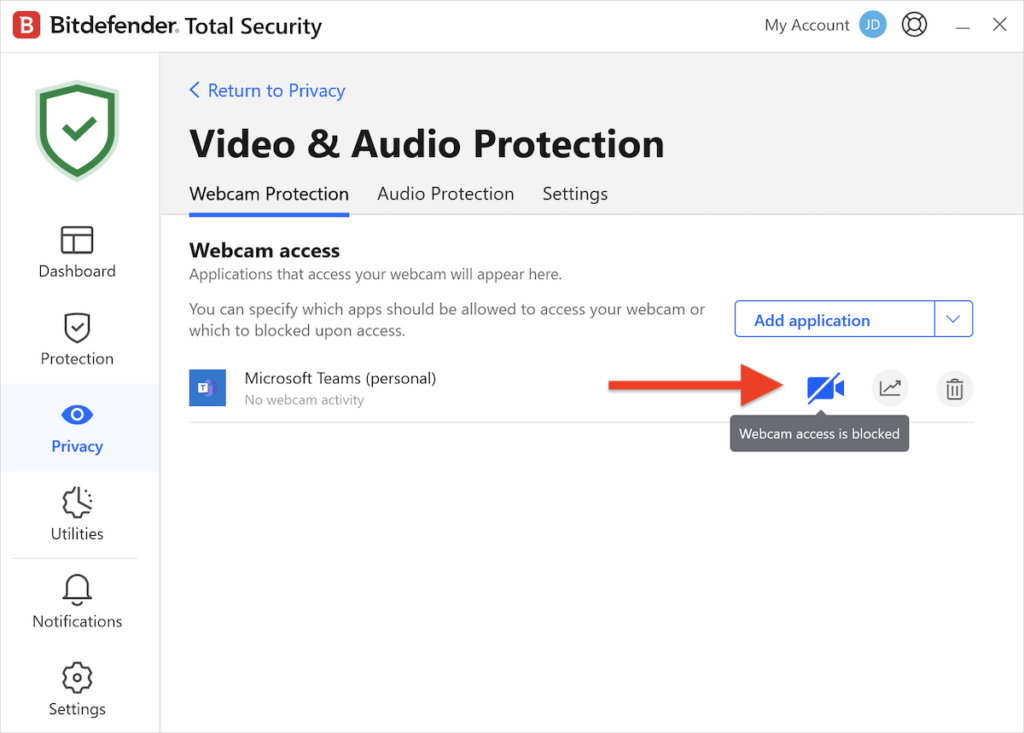Viewport: 1024px width, 733px height.
Task: Open the Settings tab under Video & Audio Protection
Action: [x=575, y=194]
